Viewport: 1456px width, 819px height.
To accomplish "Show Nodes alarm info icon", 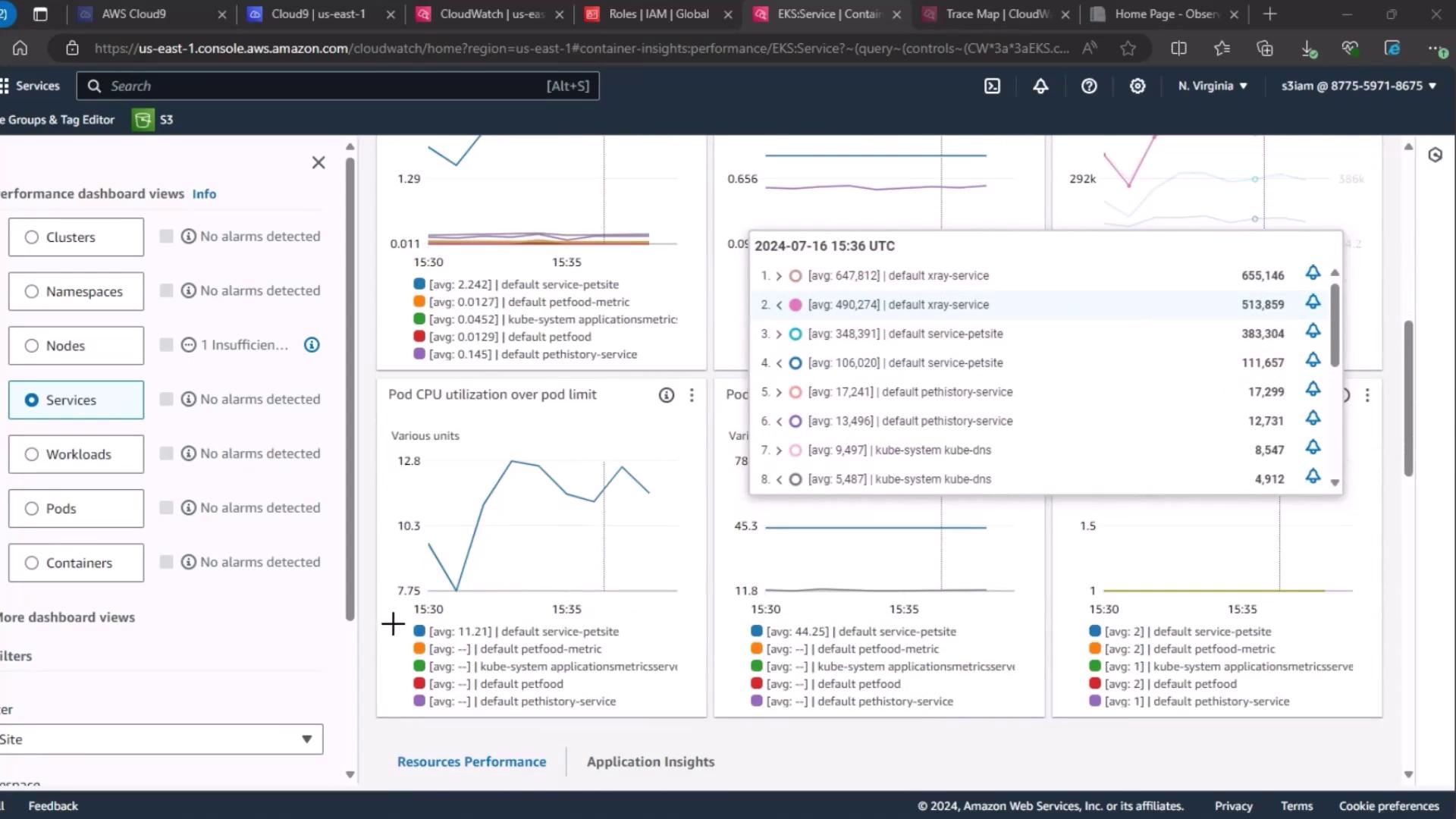I will 312,345.
